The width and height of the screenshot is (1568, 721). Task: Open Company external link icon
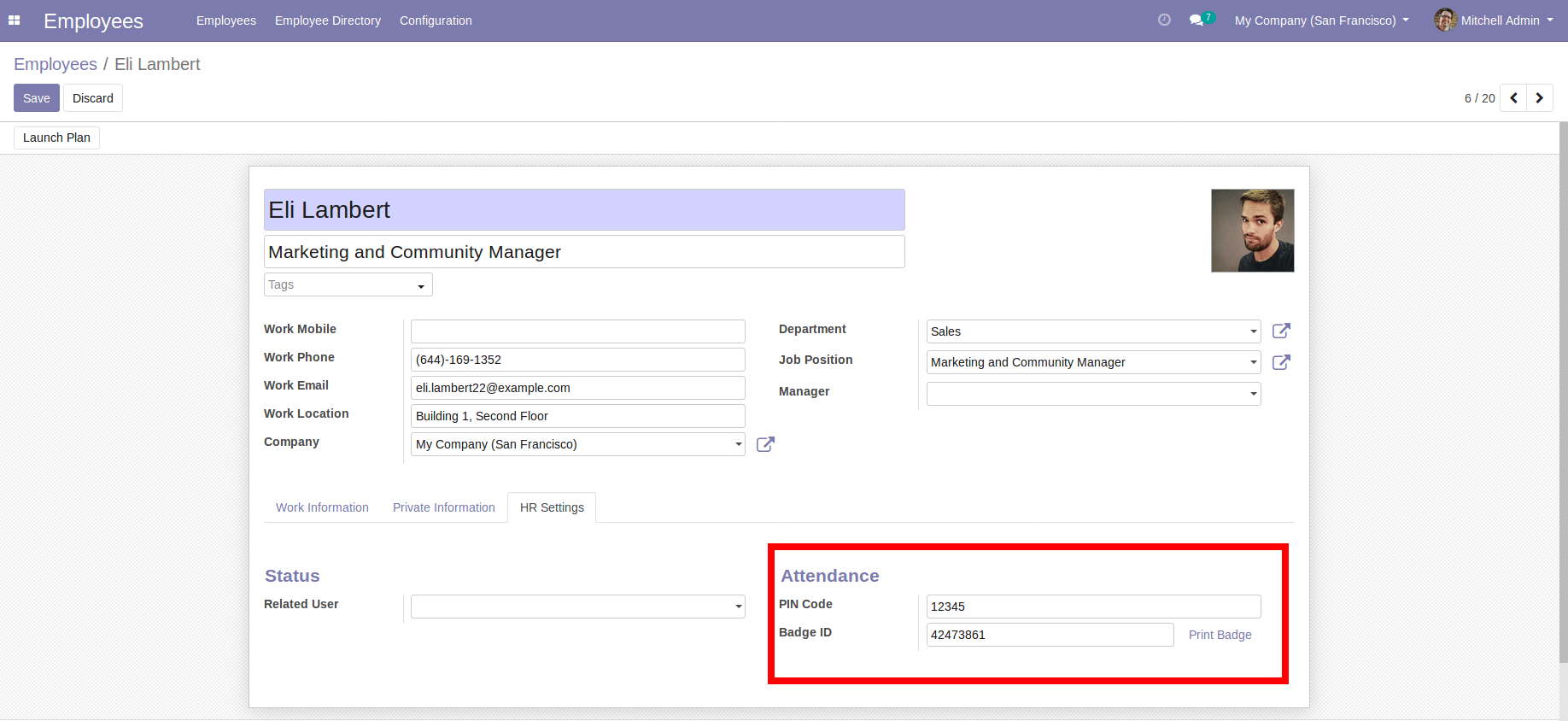point(765,444)
